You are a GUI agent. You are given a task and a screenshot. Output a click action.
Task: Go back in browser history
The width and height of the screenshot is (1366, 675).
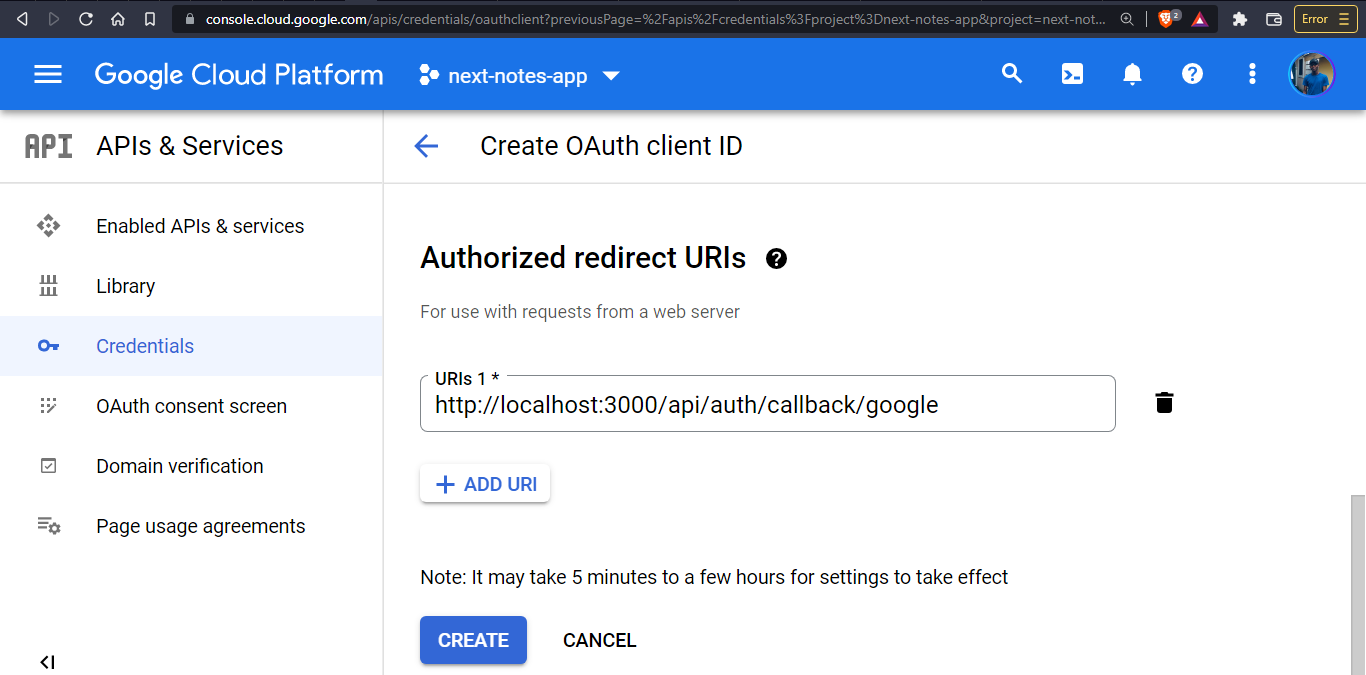[22, 19]
